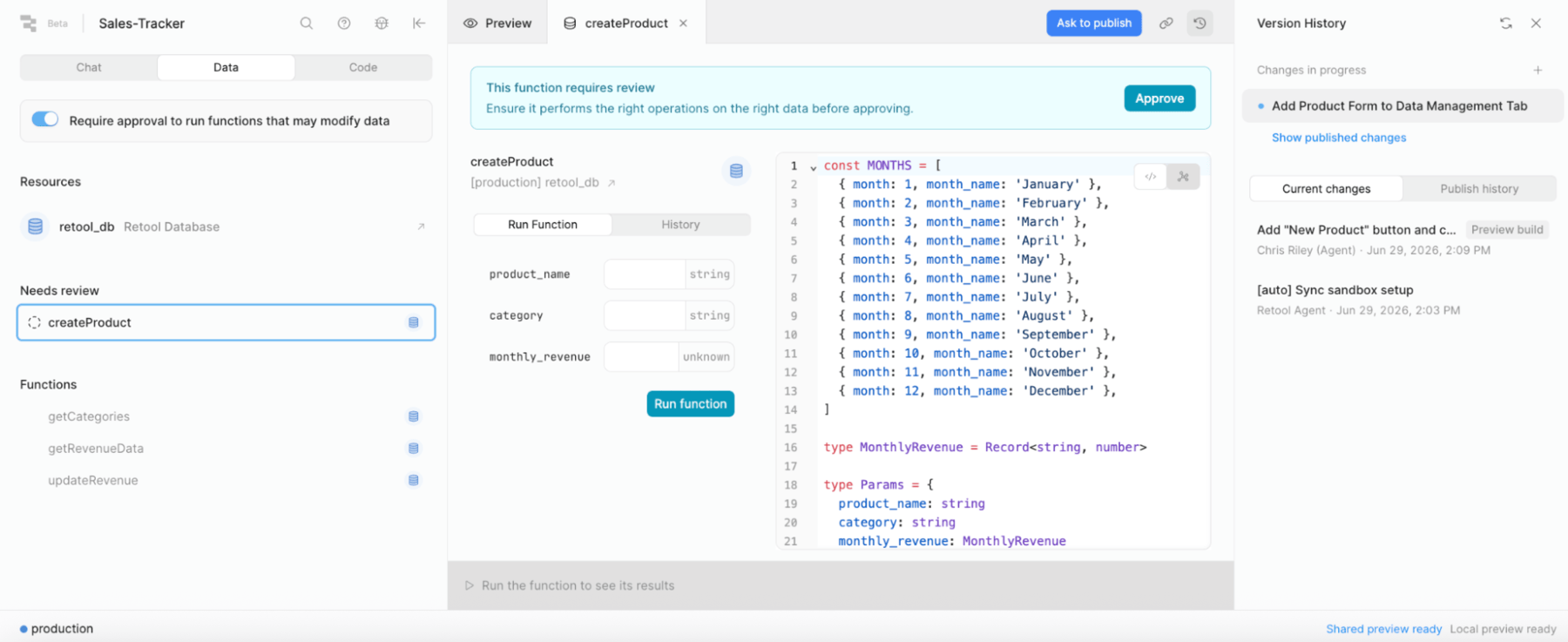
Task: Open the function History tab
Action: [680, 225]
